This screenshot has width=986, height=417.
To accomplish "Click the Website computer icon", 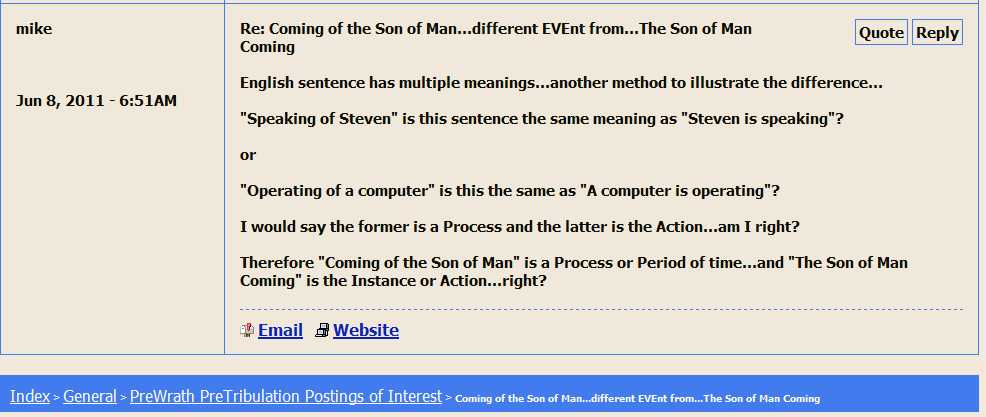I will tap(322, 330).
